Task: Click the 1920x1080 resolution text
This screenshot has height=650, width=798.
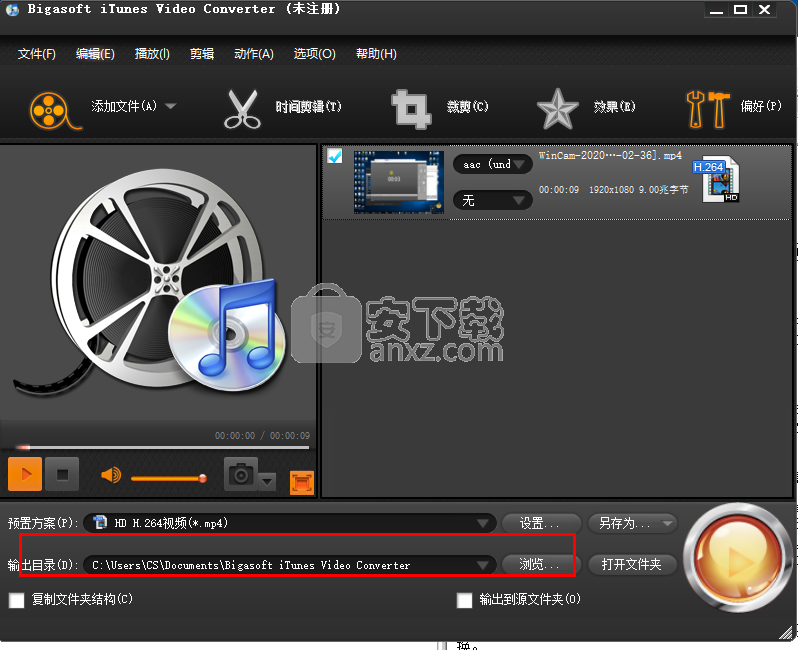Action: 611,190
